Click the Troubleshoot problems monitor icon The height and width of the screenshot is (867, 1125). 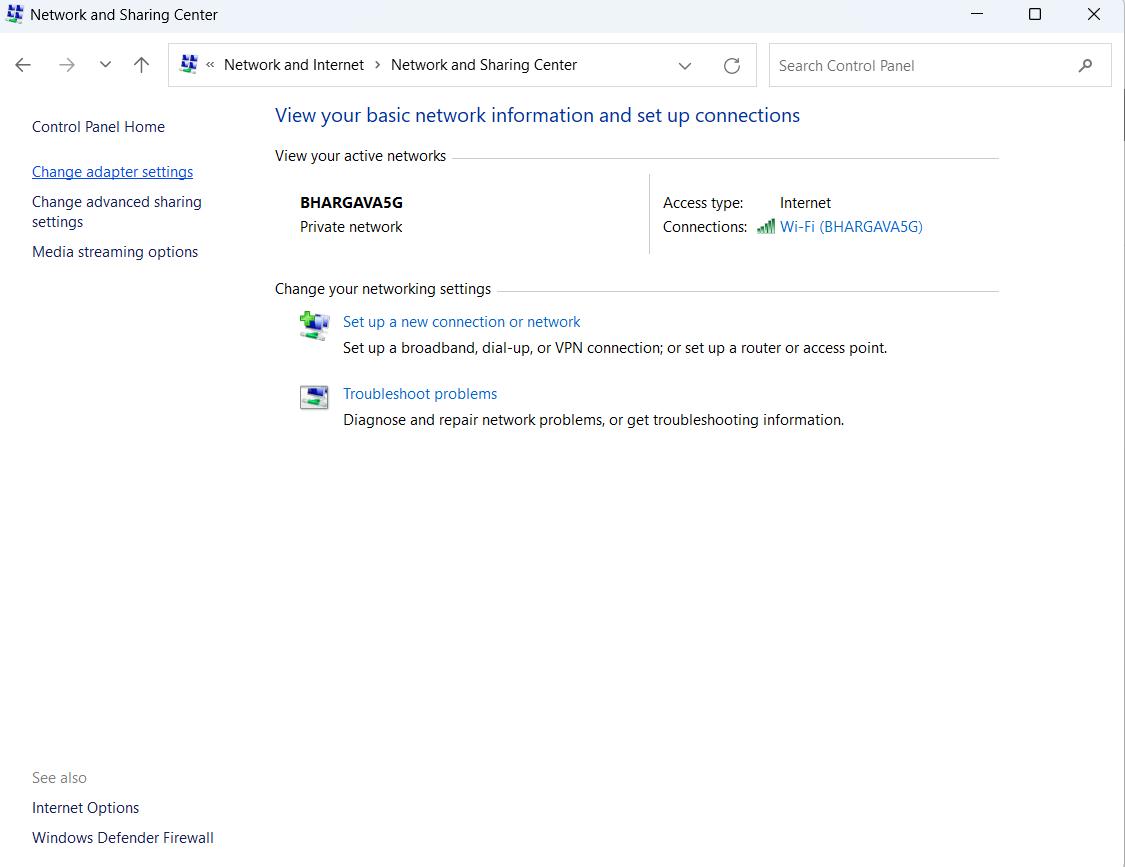(313, 397)
